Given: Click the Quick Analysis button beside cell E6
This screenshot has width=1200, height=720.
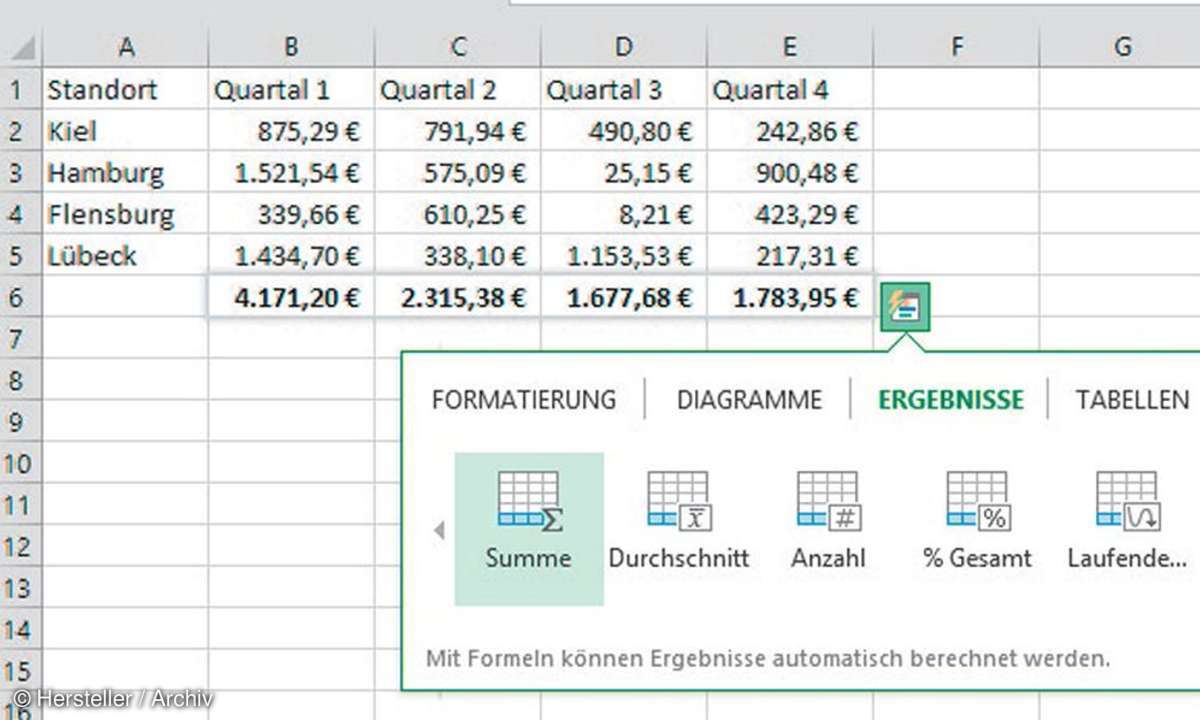Looking at the screenshot, I should pyautogui.click(x=906, y=308).
